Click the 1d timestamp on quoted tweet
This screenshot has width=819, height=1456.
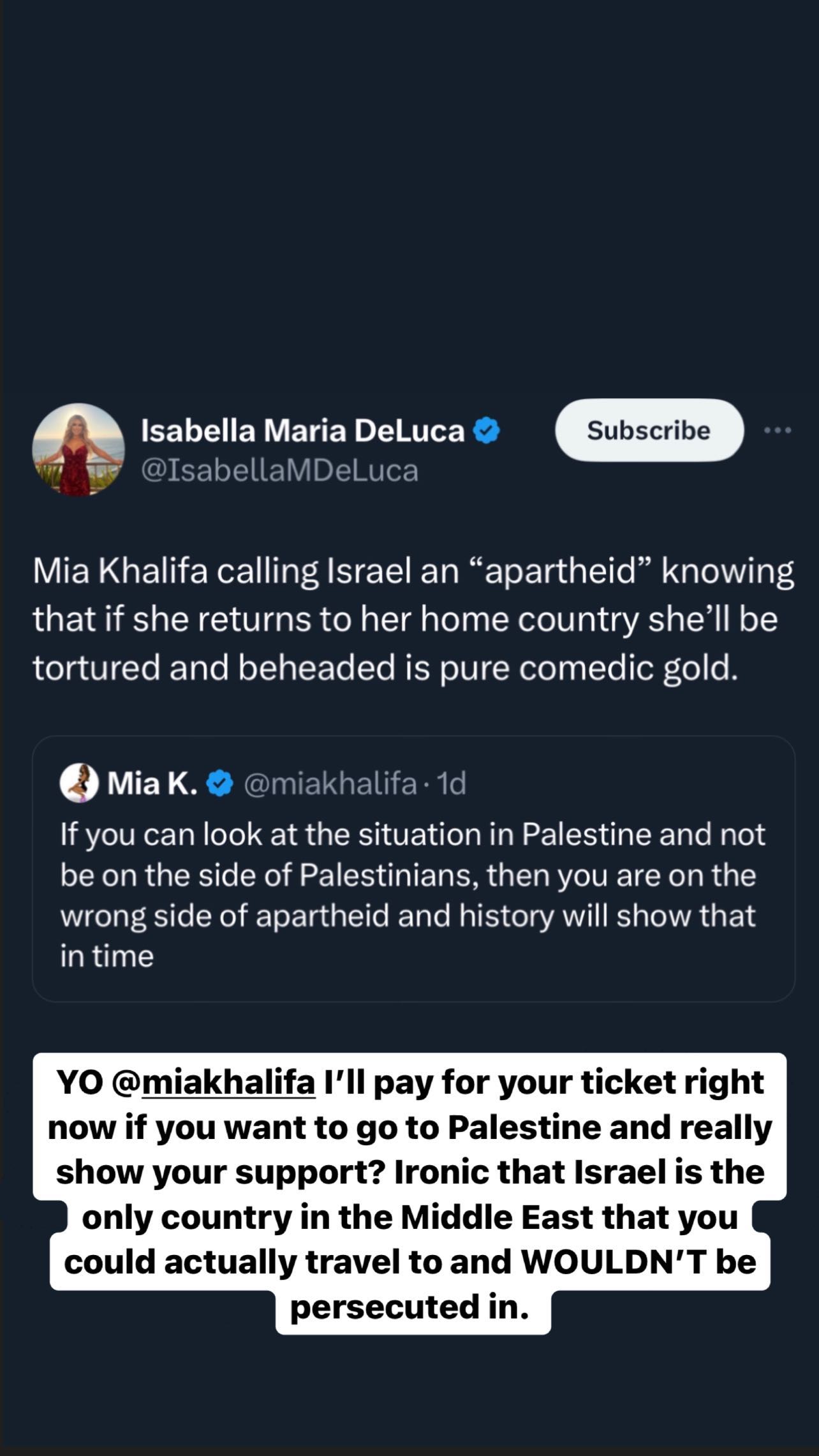click(451, 784)
